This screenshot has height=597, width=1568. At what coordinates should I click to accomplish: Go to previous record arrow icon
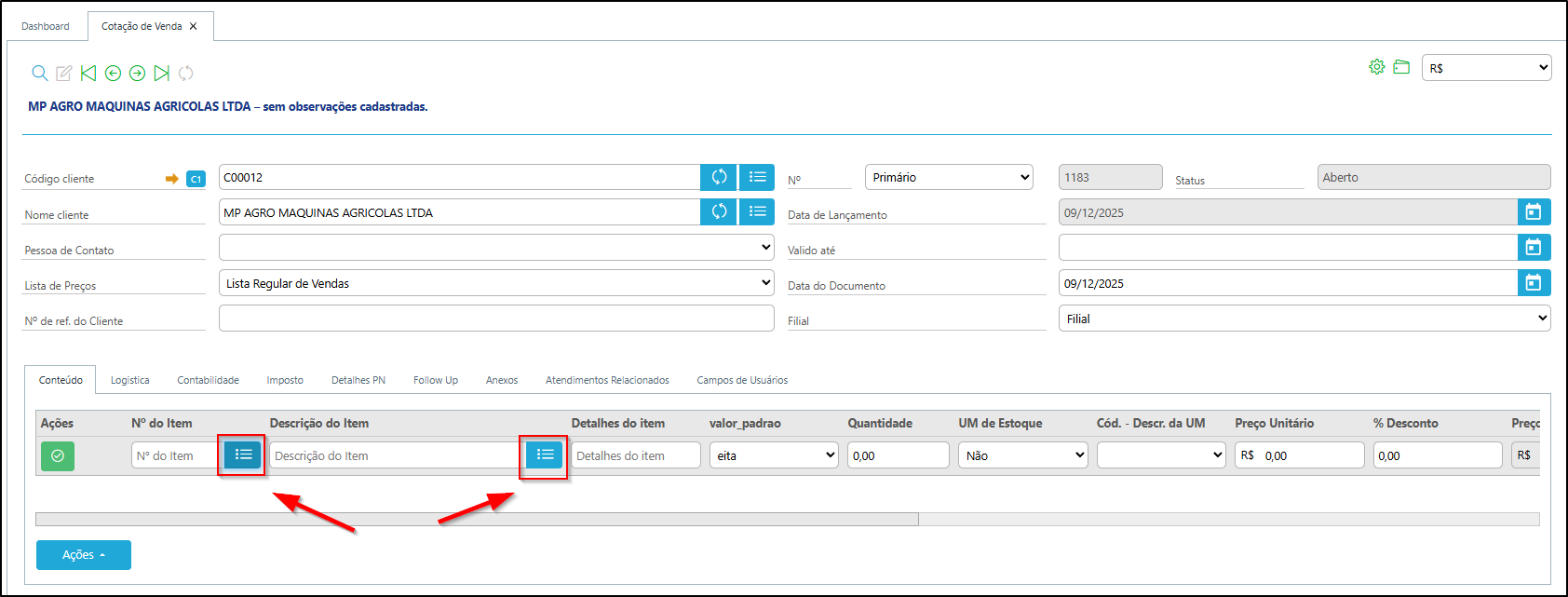click(x=113, y=73)
